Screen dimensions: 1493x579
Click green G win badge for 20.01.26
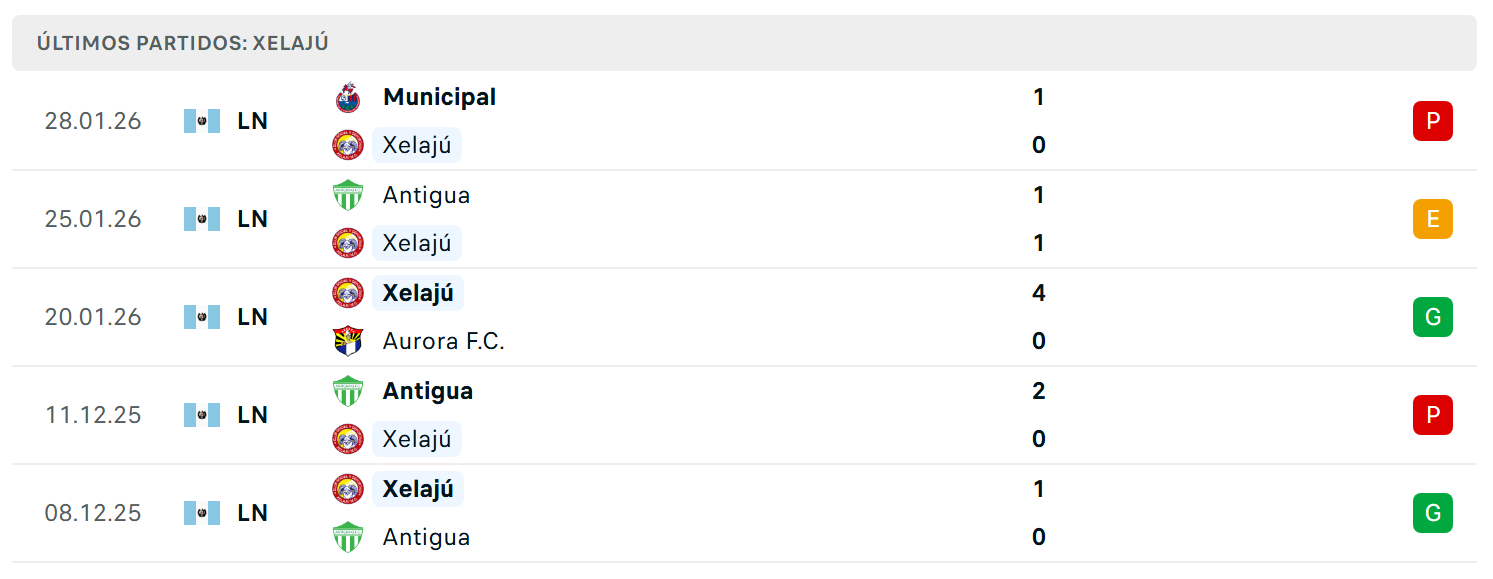(x=1433, y=317)
